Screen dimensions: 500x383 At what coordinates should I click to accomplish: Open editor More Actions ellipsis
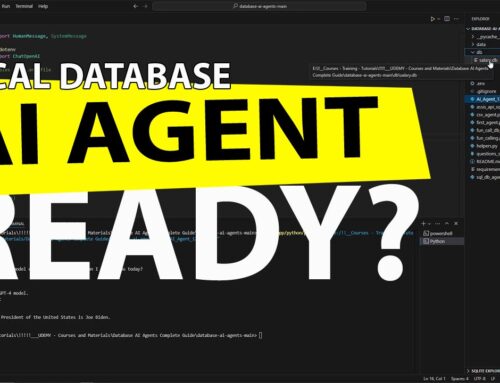point(456,19)
